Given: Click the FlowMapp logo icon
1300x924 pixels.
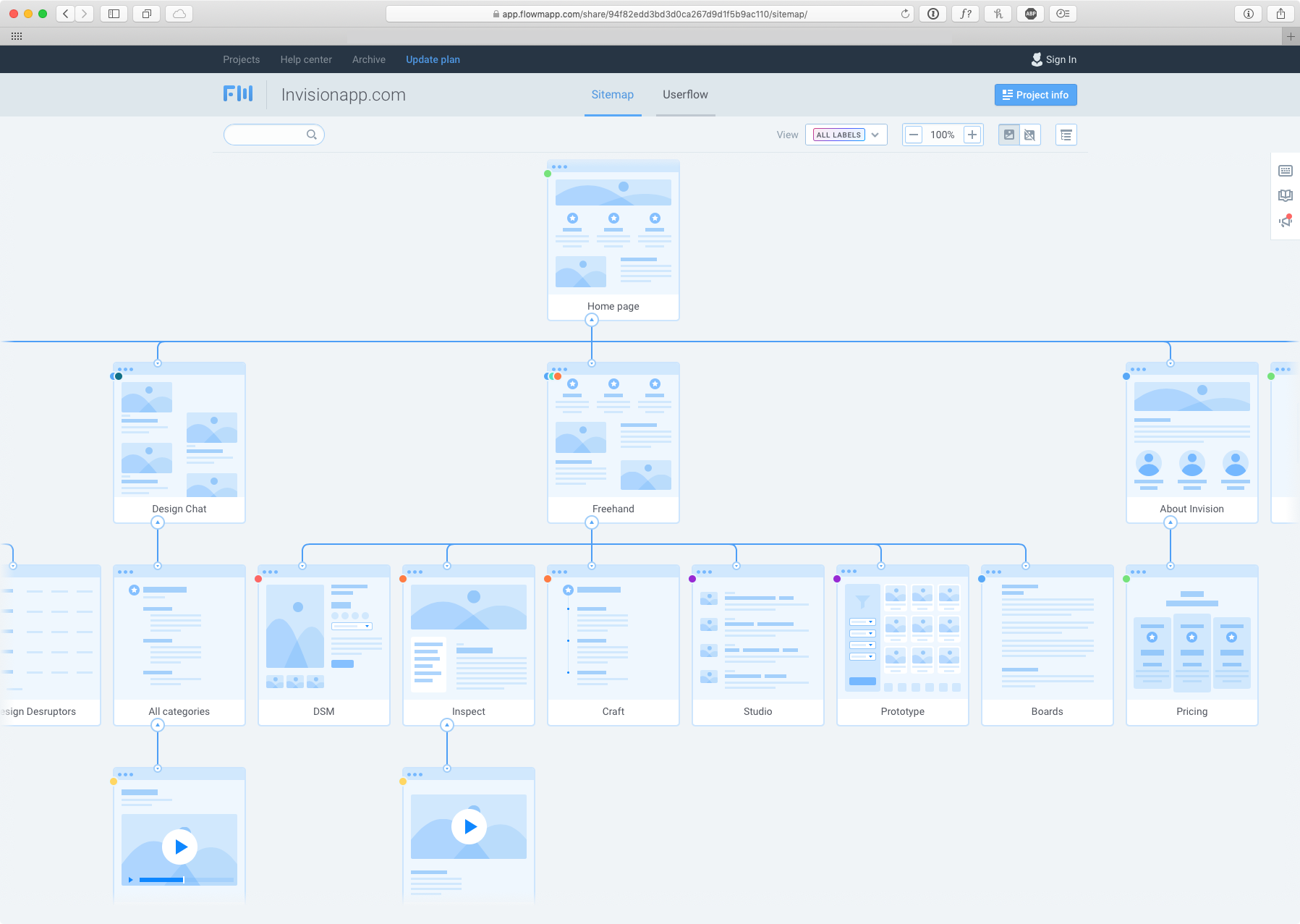Looking at the screenshot, I should point(238,94).
